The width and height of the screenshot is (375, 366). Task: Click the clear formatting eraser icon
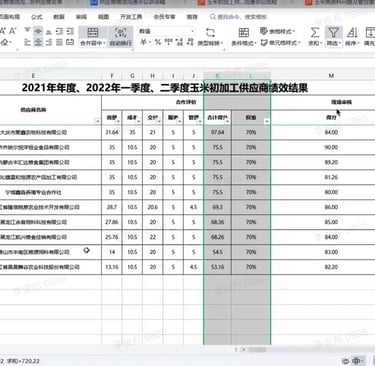[4, 42]
